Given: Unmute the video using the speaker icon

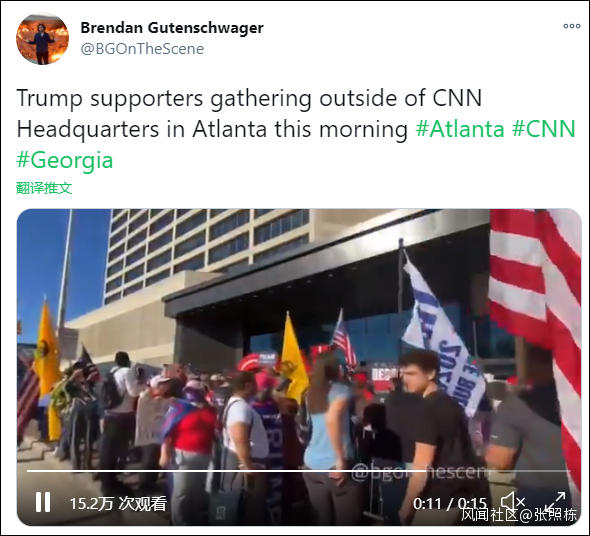Looking at the screenshot, I should (512, 502).
